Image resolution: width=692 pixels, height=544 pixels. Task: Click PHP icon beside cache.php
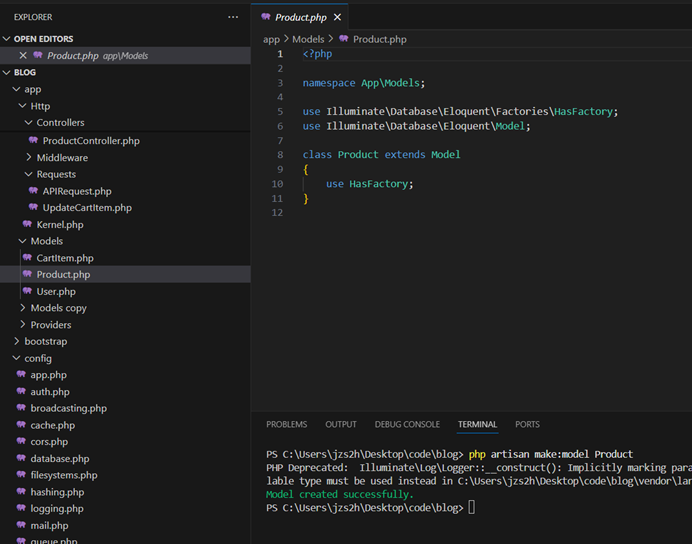pos(21,424)
